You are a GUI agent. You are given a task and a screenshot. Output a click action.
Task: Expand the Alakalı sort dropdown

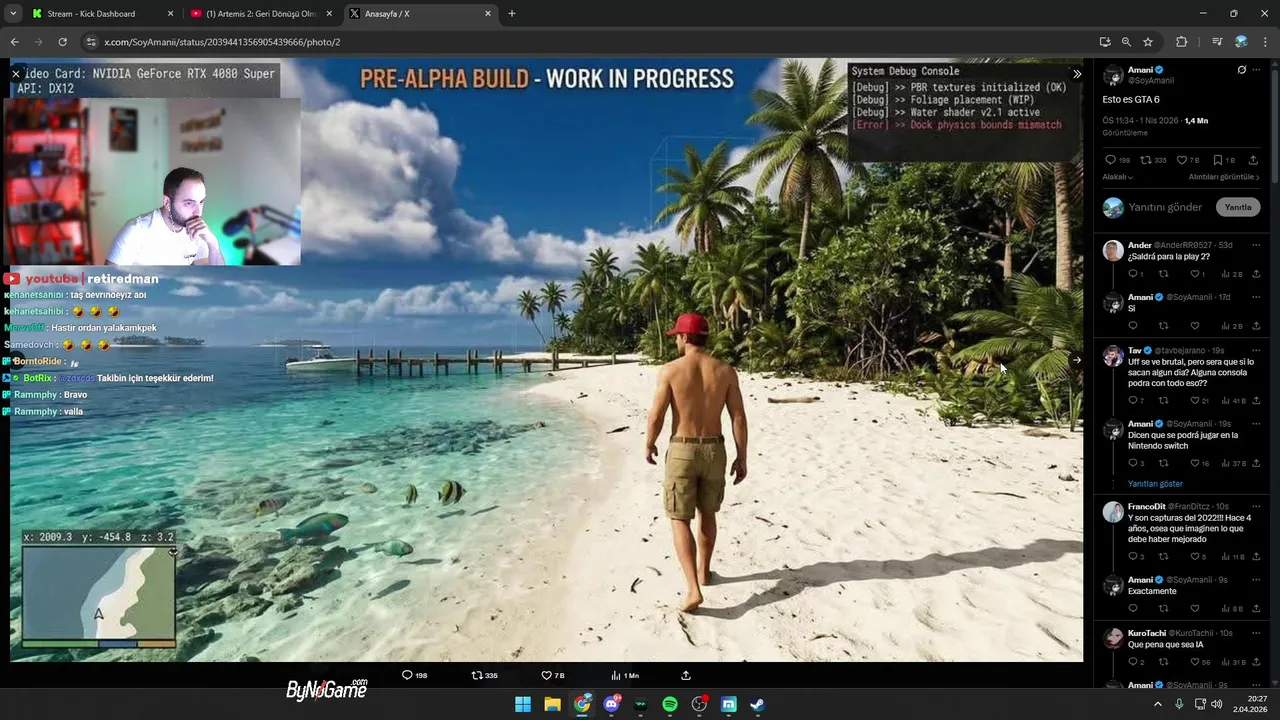point(1118,177)
